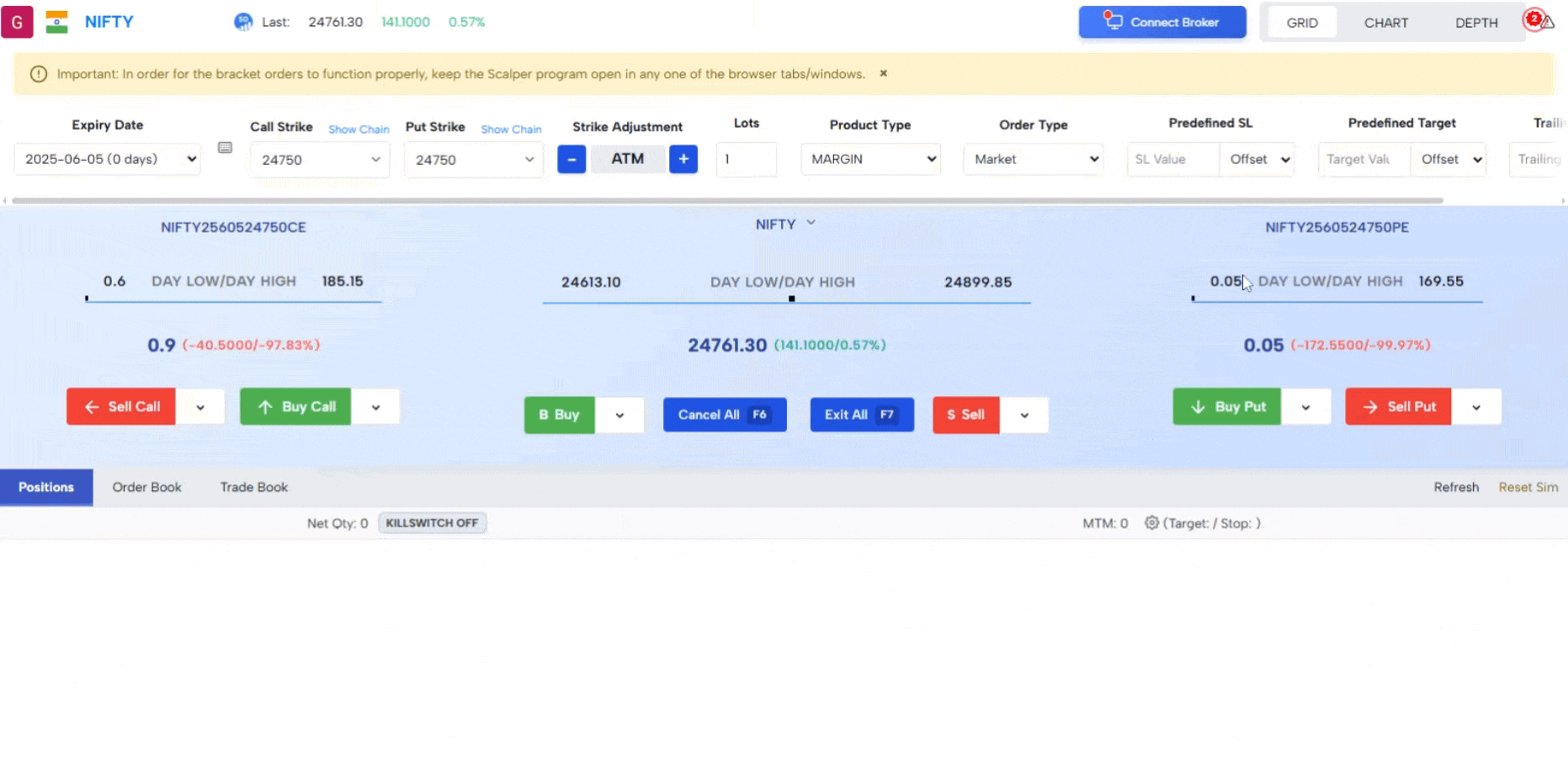Screen dimensions: 1568x757
Task: Open the Order Book tab
Action: pyautogui.click(x=146, y=487)
